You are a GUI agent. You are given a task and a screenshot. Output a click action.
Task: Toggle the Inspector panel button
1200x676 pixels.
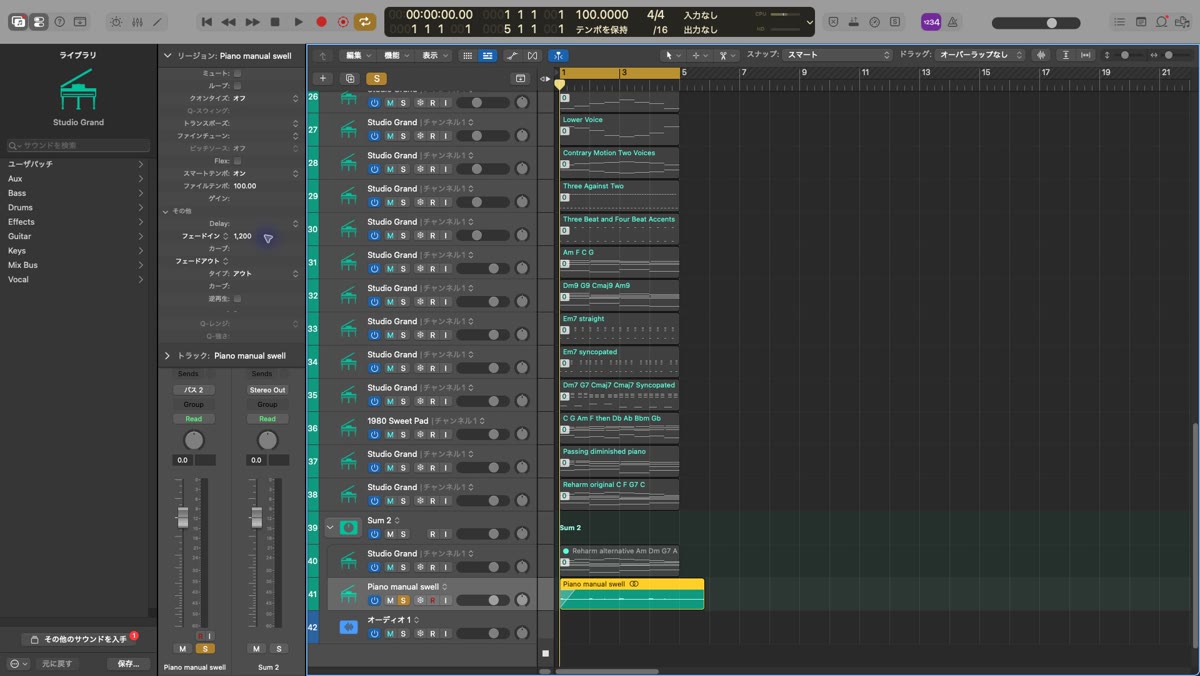(x=39, y=22)
